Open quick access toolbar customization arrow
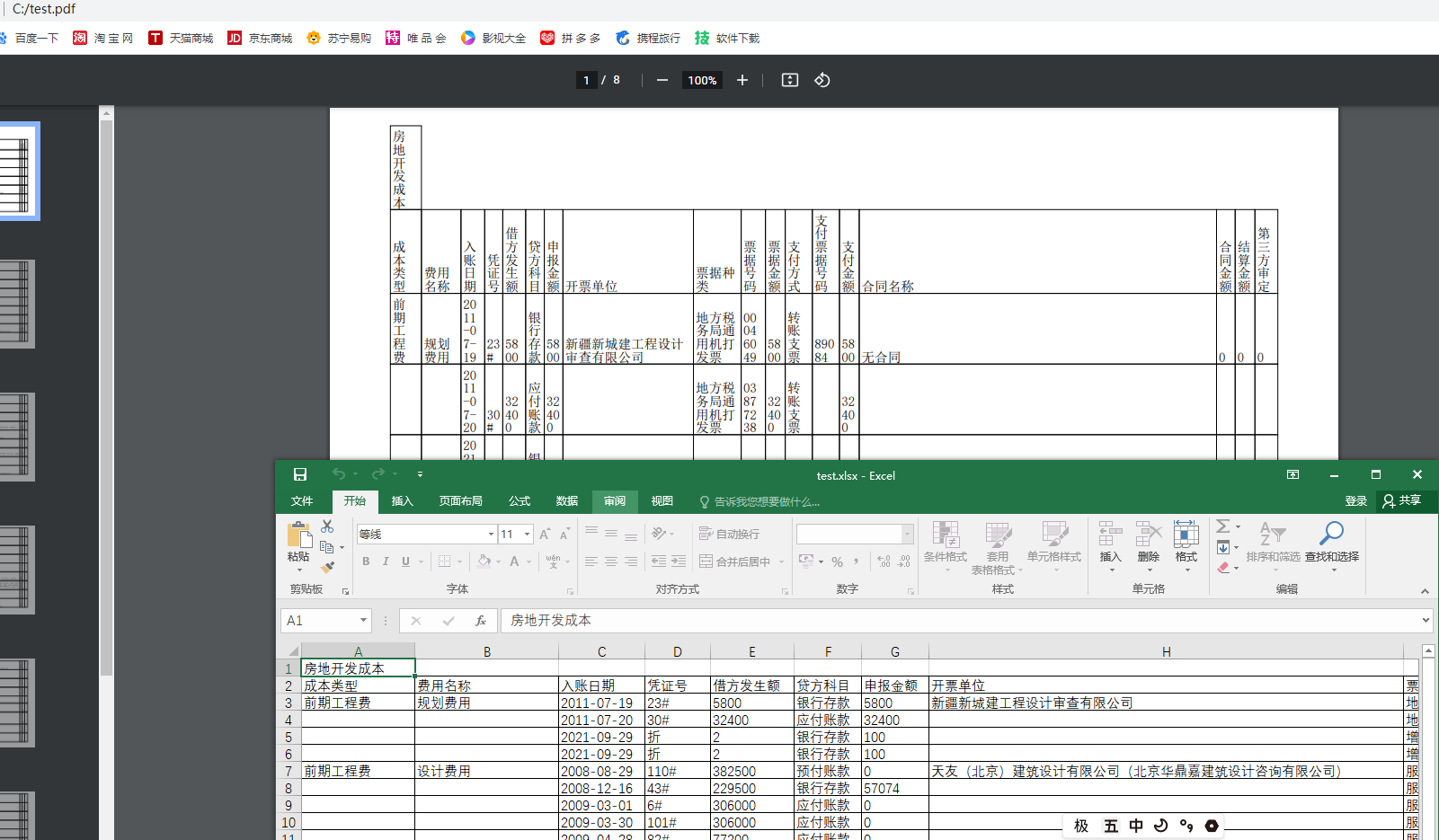 coord(420,474)
